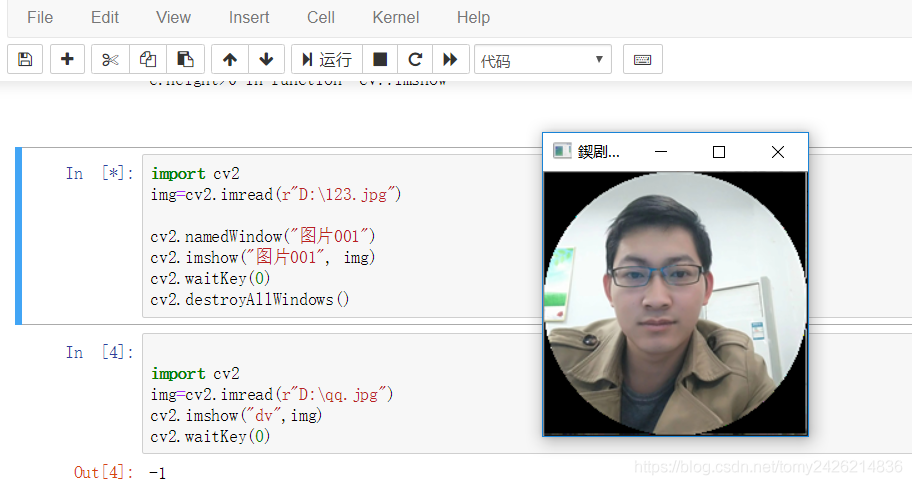Open the Insert menu
Image resolution: width=912 pixels, height=485 pixels.
pyautogui.click(x=249, y=17)
